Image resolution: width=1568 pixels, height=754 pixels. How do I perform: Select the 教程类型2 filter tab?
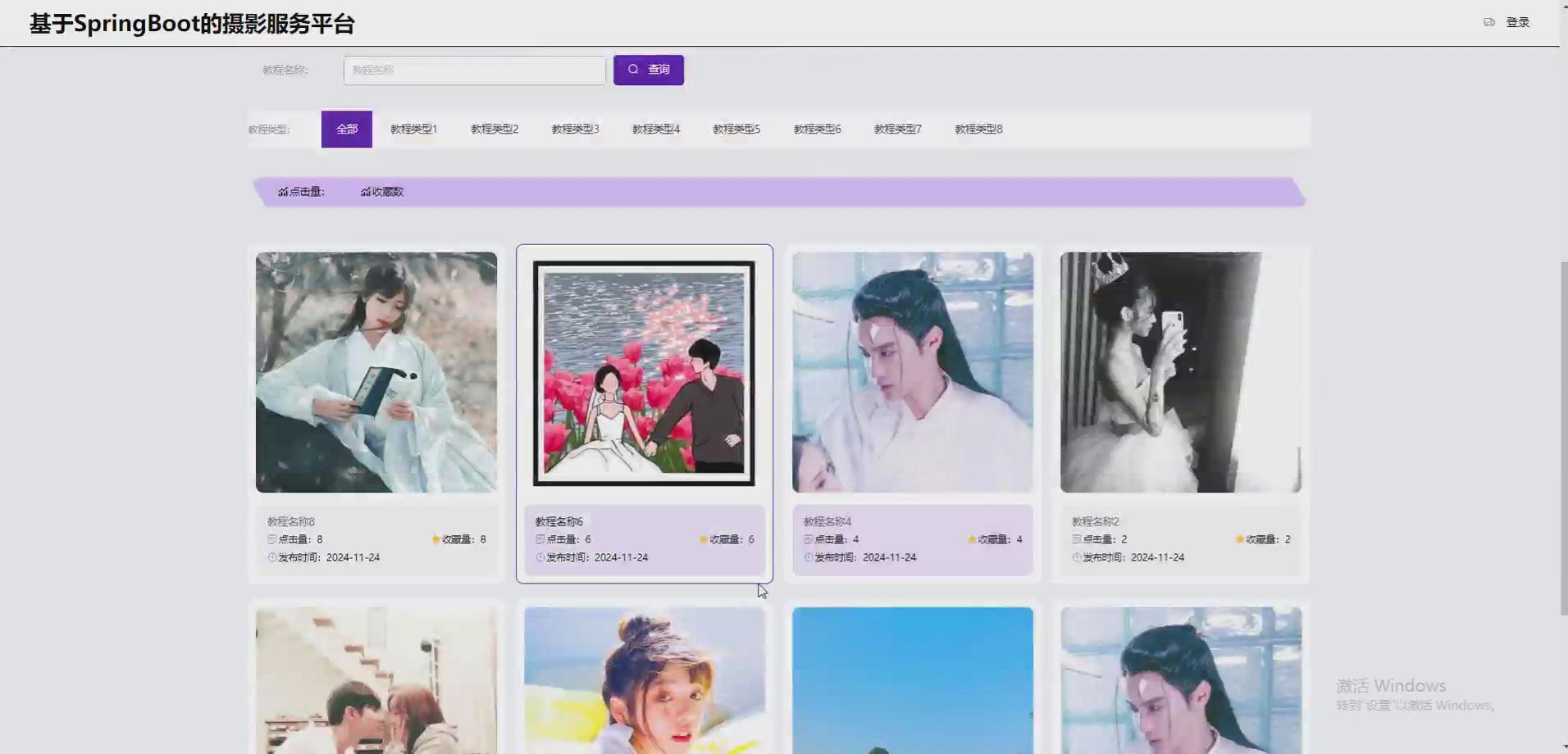495,129
